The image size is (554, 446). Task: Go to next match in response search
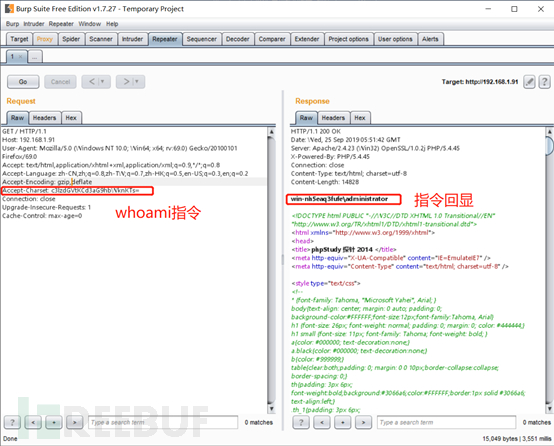pyautogui.click(x=363, y=422)
